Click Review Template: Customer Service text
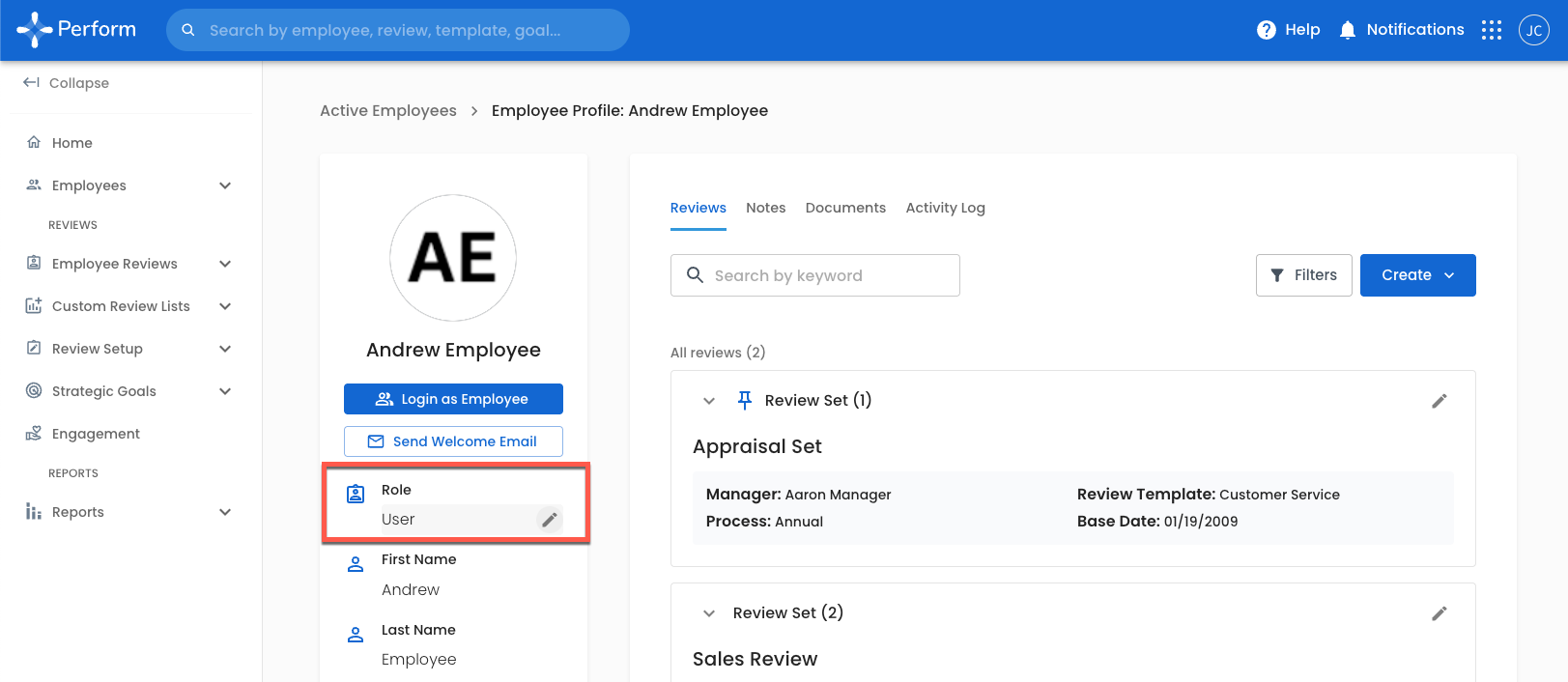 coord(1209,495)
